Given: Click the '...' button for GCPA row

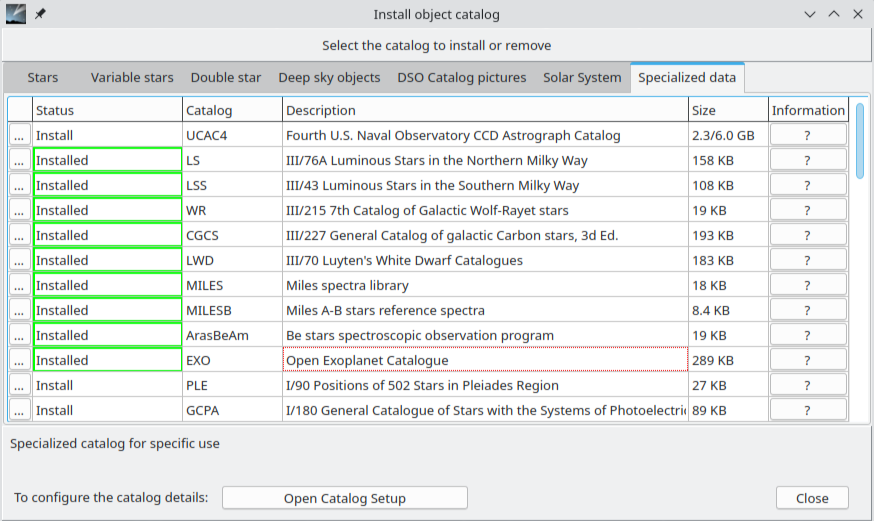Looking at the screenshot, I should pos(20,411).
